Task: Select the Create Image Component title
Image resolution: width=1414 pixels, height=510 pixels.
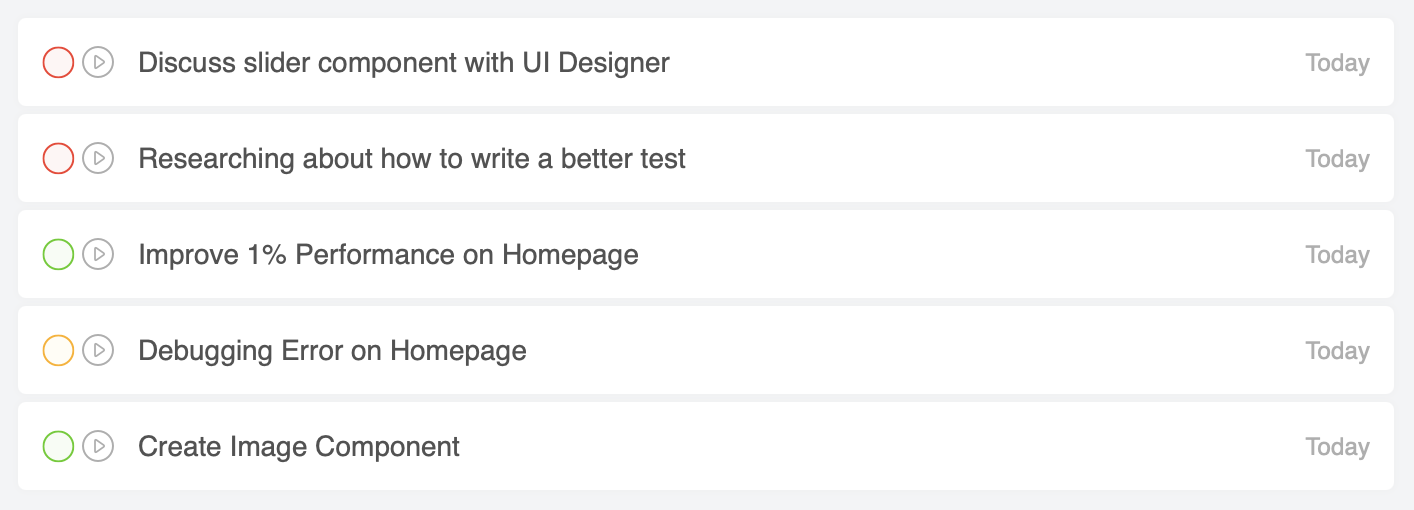Action: [x=298, y=446]
